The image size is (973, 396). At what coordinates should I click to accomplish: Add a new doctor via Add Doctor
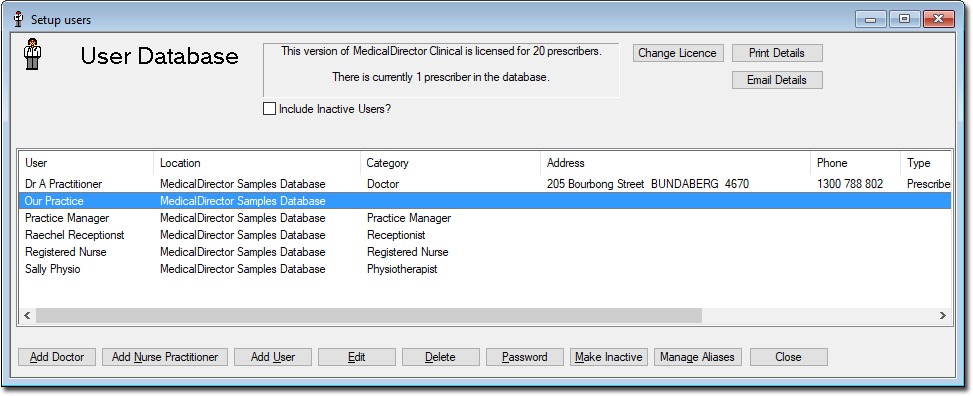point(57,357)
